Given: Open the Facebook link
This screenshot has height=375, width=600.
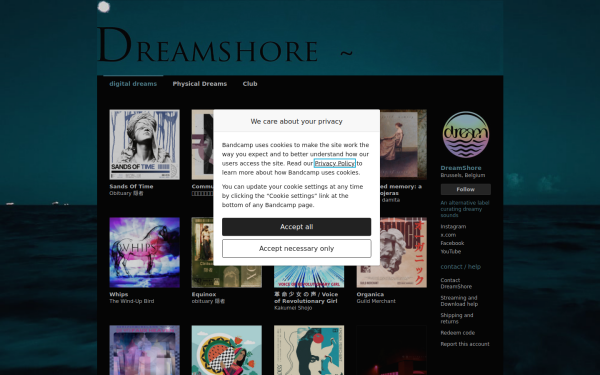Looking at the screenshot, I should pos(452,243).
